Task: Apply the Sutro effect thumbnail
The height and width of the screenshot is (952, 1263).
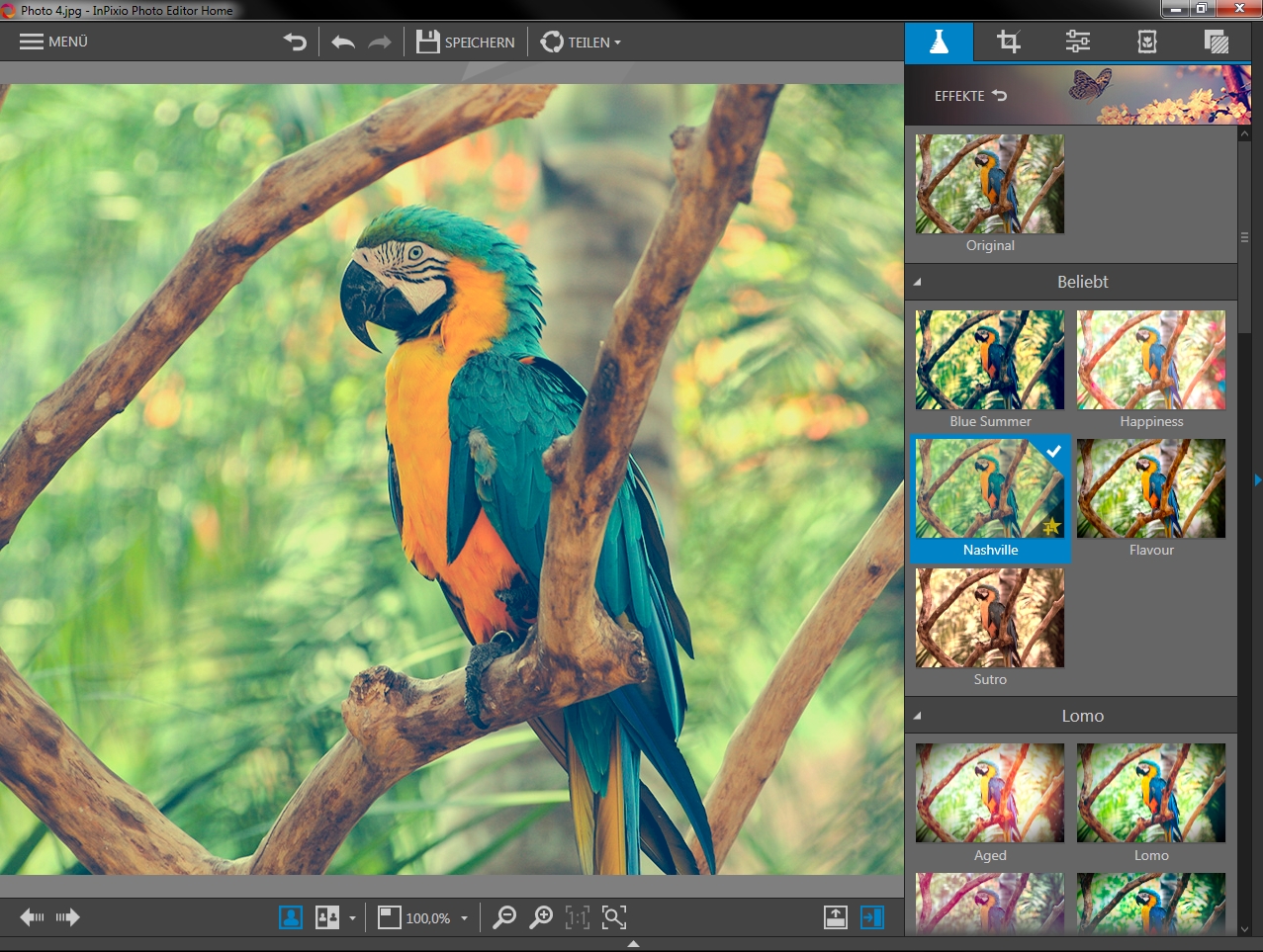Action: 989,617
